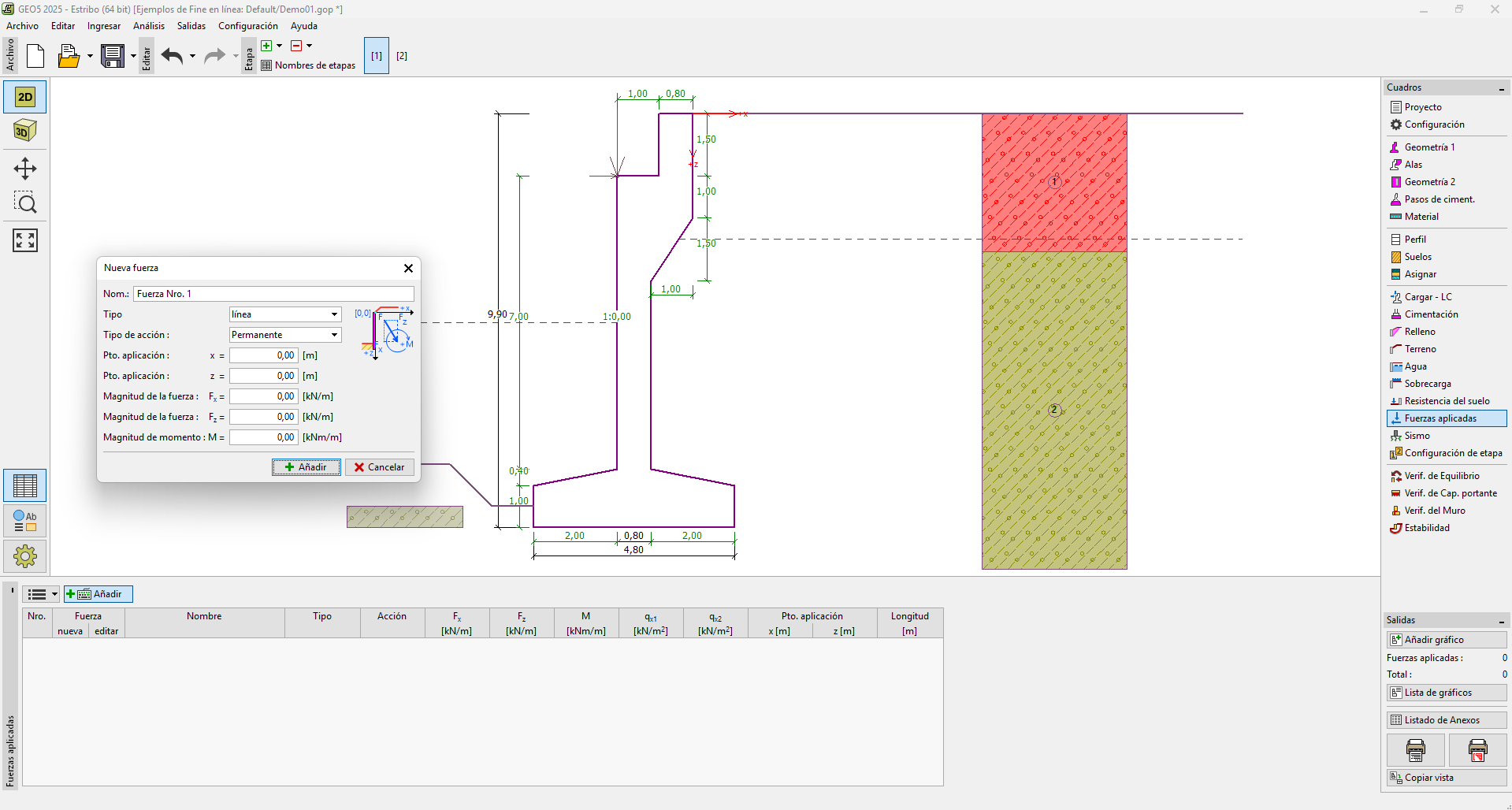This screenshot has width=1512, height=810.
Task: Switch to 3D view
Action: [25, 132]
